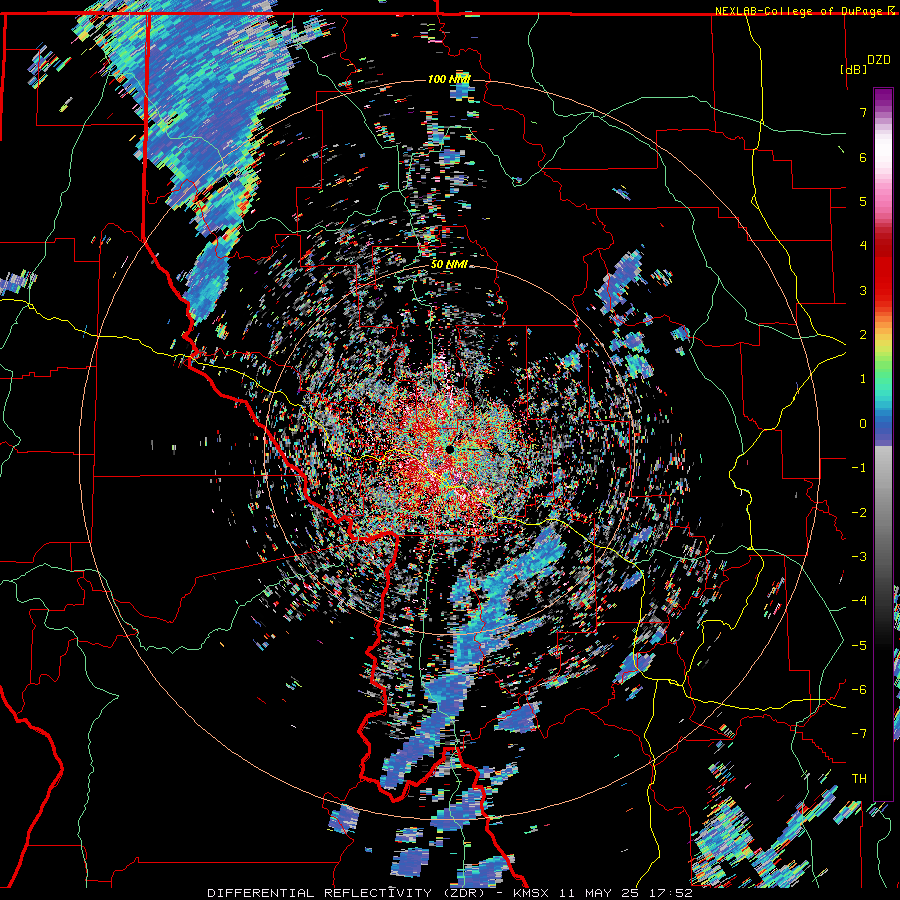Click the color scale value -1

(x=859, y=468)
